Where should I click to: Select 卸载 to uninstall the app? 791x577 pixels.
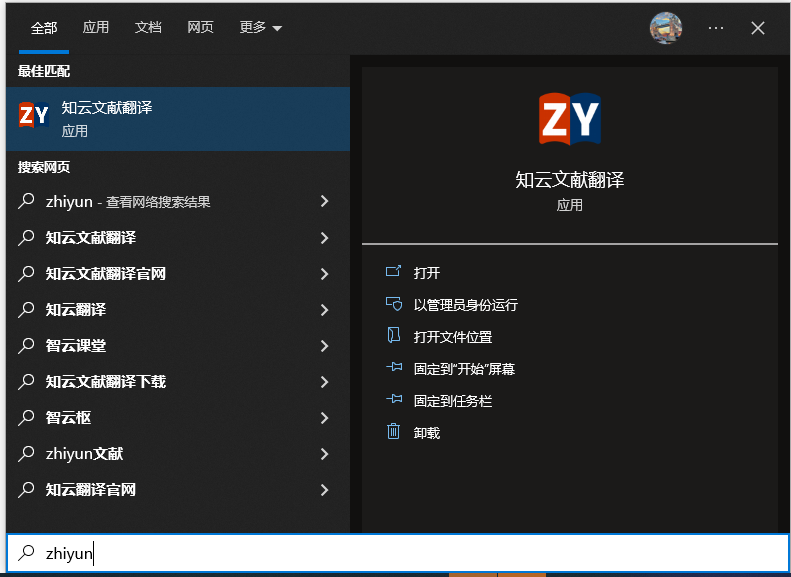[427, 433]
